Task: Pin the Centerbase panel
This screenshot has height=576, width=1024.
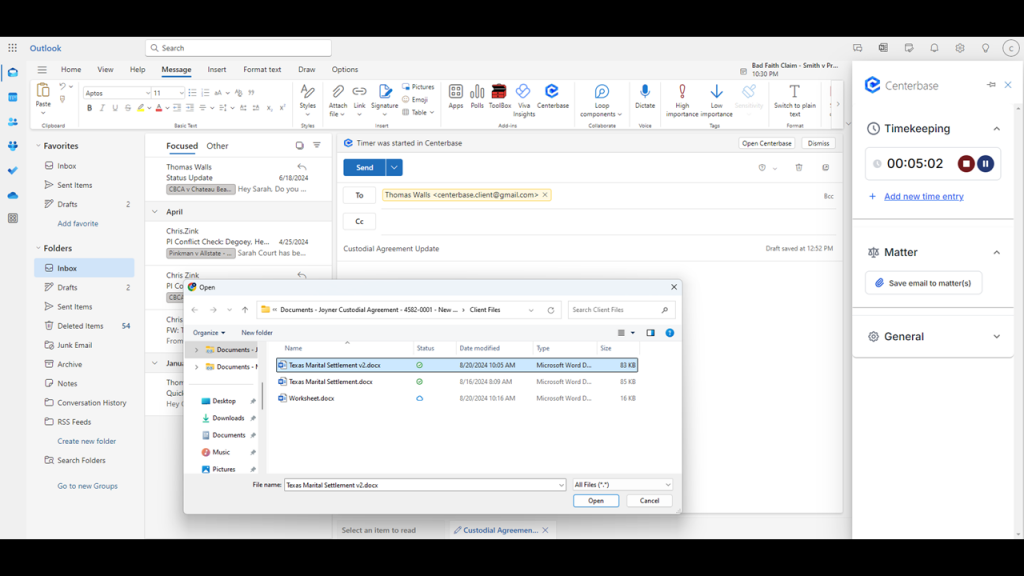Action: click(991, 85)
